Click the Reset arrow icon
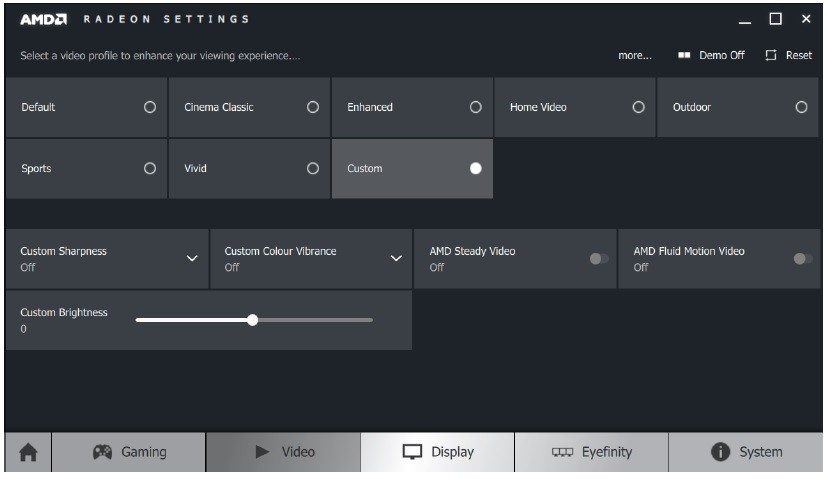Viewport: 827px width, 479px height. coord(771,55)
